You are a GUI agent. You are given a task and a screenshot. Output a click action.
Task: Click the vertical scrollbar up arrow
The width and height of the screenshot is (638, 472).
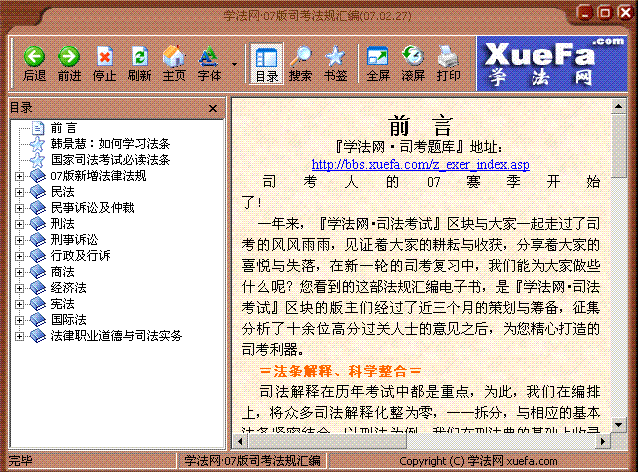click(618, 107)
